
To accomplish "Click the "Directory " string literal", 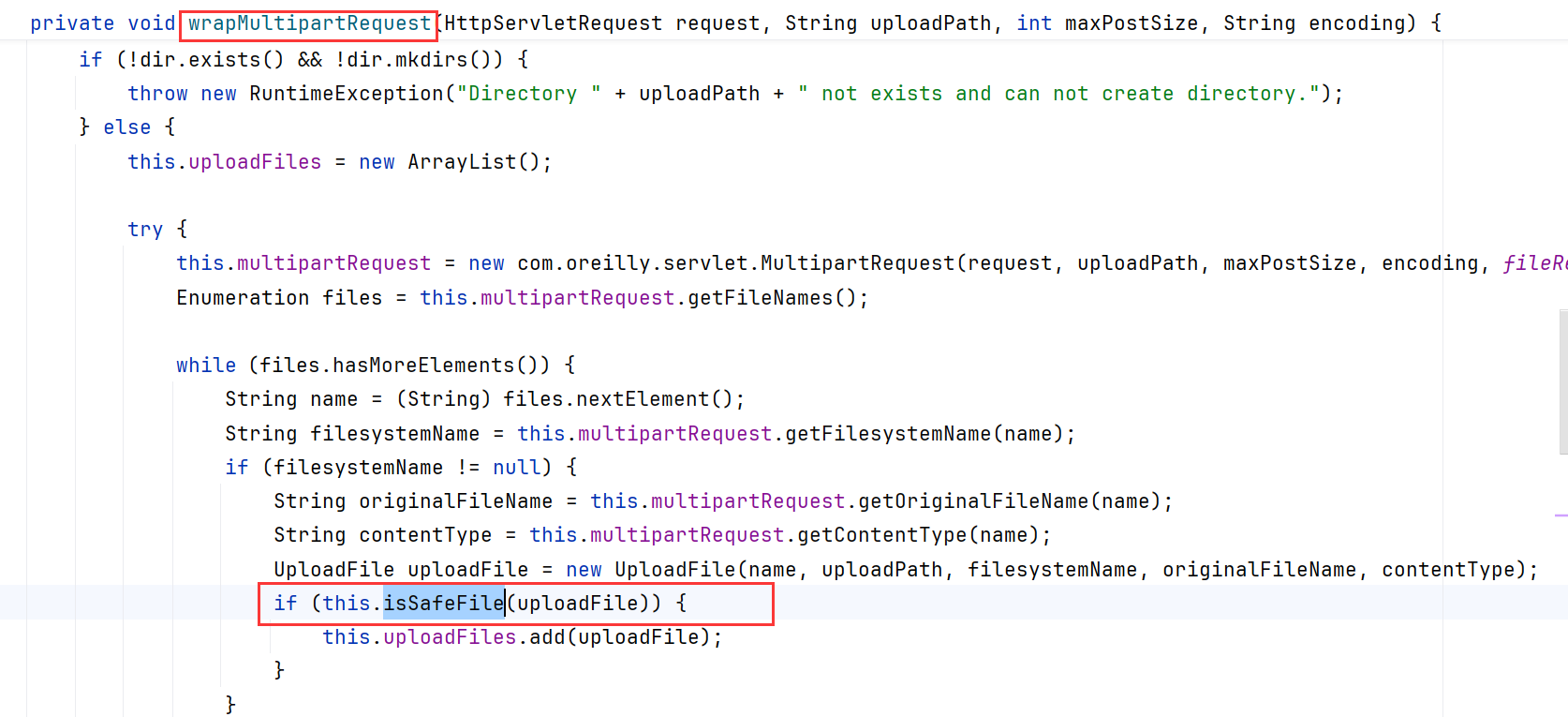I will coord(528,94).
